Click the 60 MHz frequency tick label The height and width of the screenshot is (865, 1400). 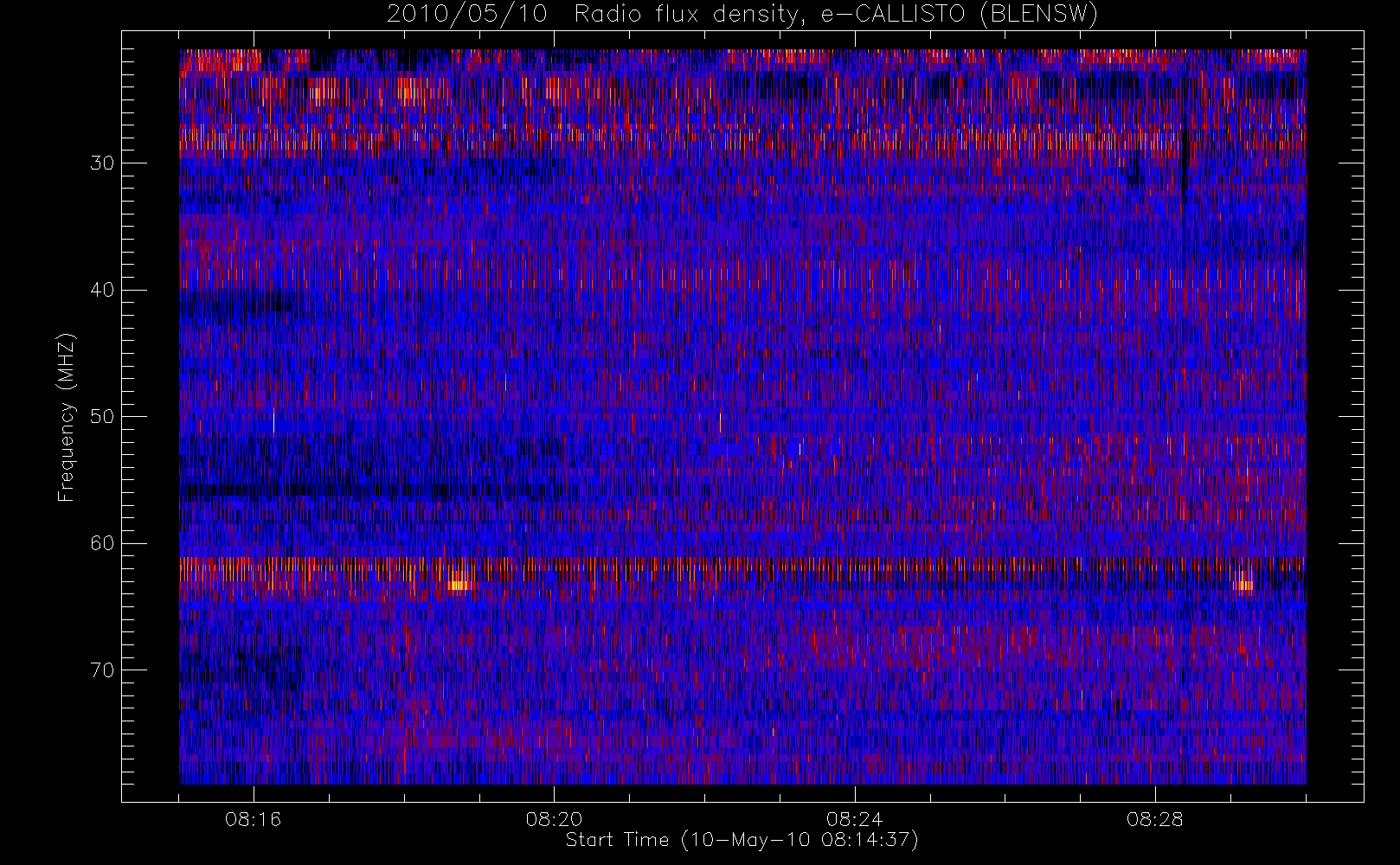click(x=102, y=543)
